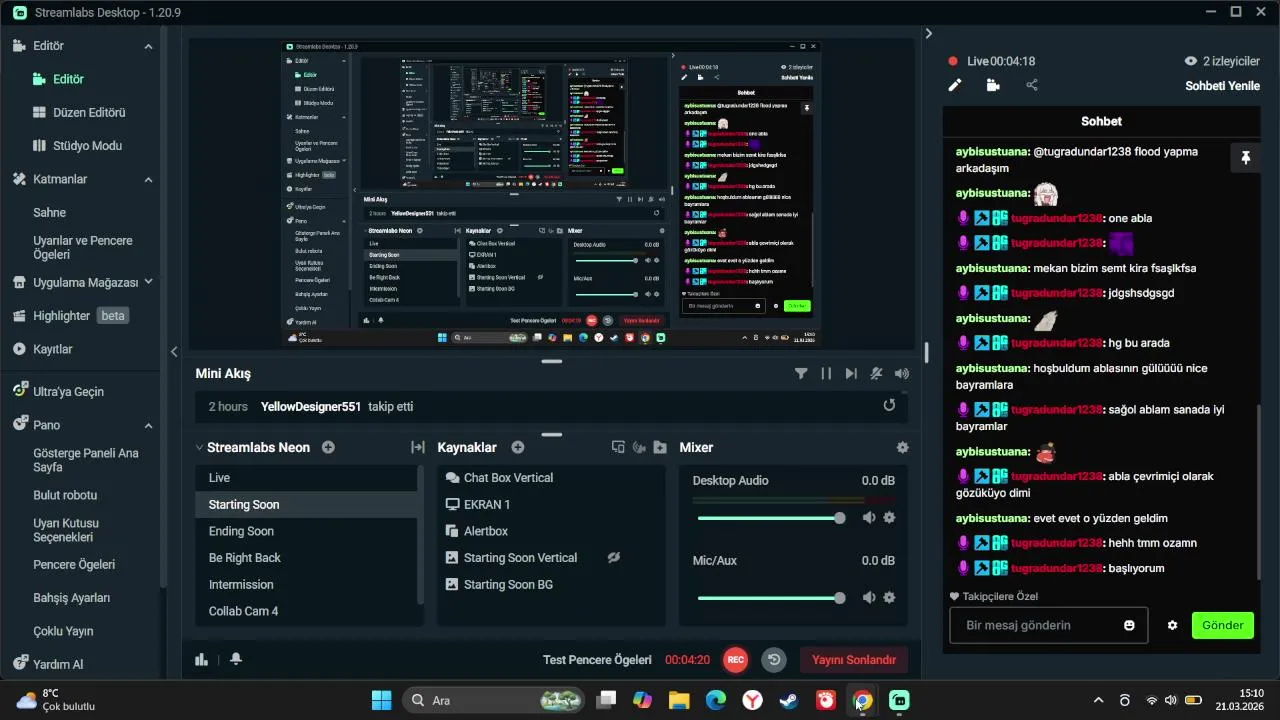Open Highlighter beta in the sidebar
Viewport: 1280px width, 720px height.
pyautogui.click(x=71, y=315)
